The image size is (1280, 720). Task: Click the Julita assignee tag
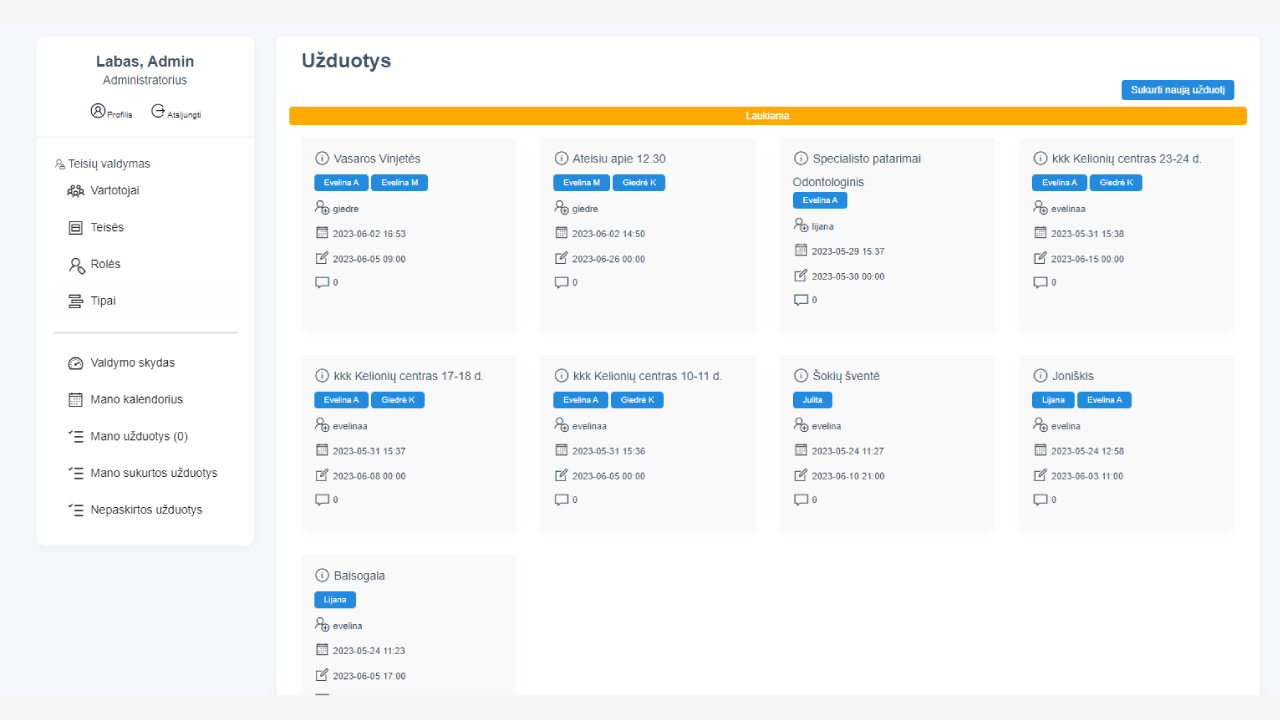pos(811,400)
